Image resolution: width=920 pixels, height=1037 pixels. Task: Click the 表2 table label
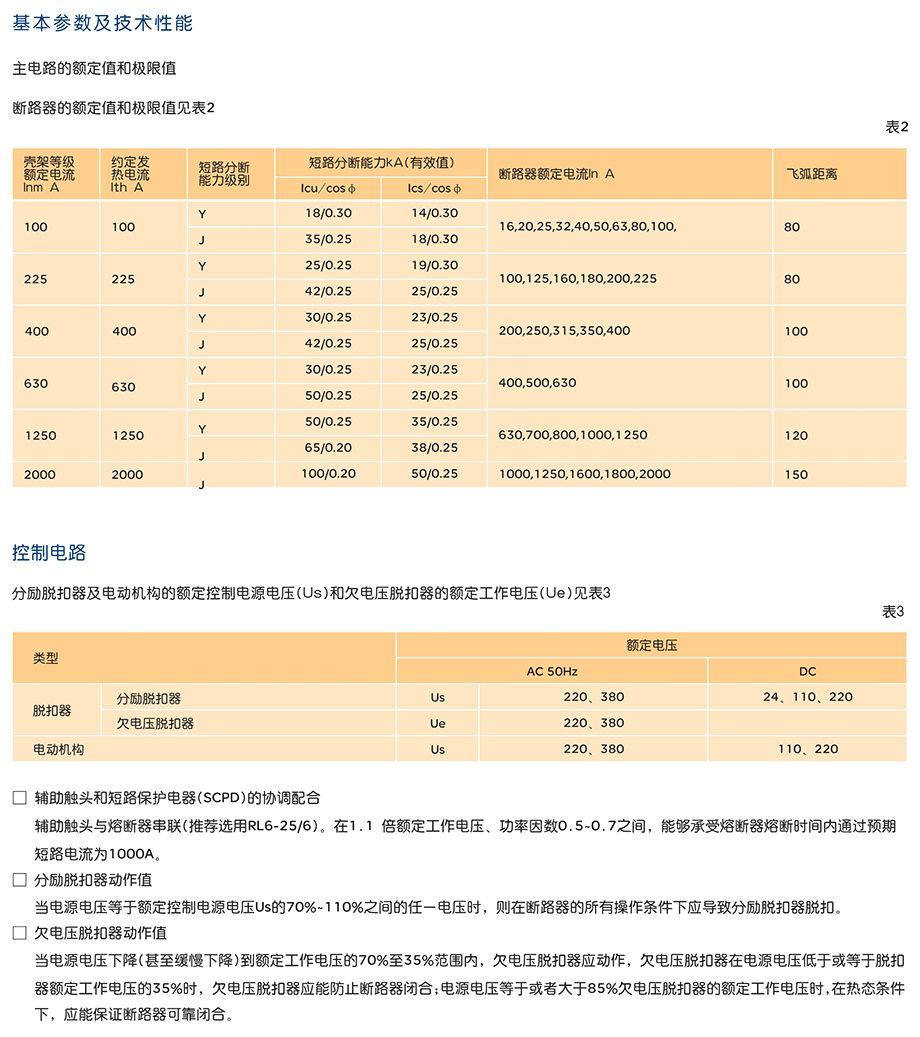click(896, 126)
